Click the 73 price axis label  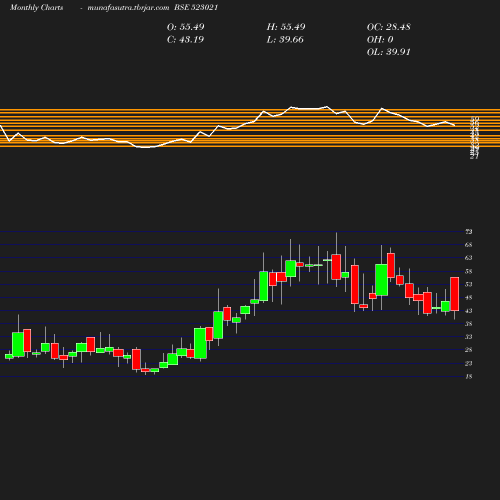click(469, 231)
